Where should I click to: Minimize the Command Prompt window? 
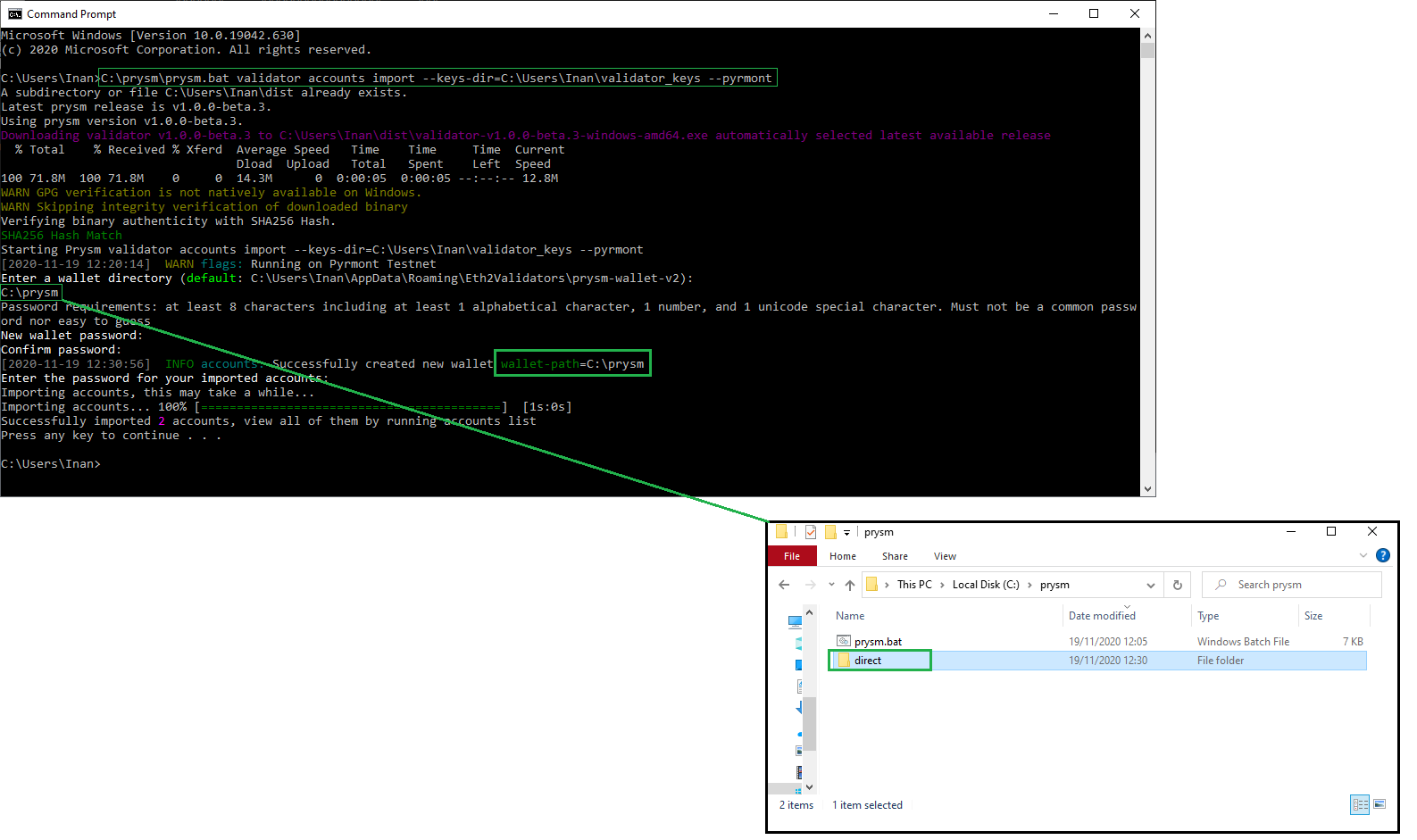tap(1053, 13)
